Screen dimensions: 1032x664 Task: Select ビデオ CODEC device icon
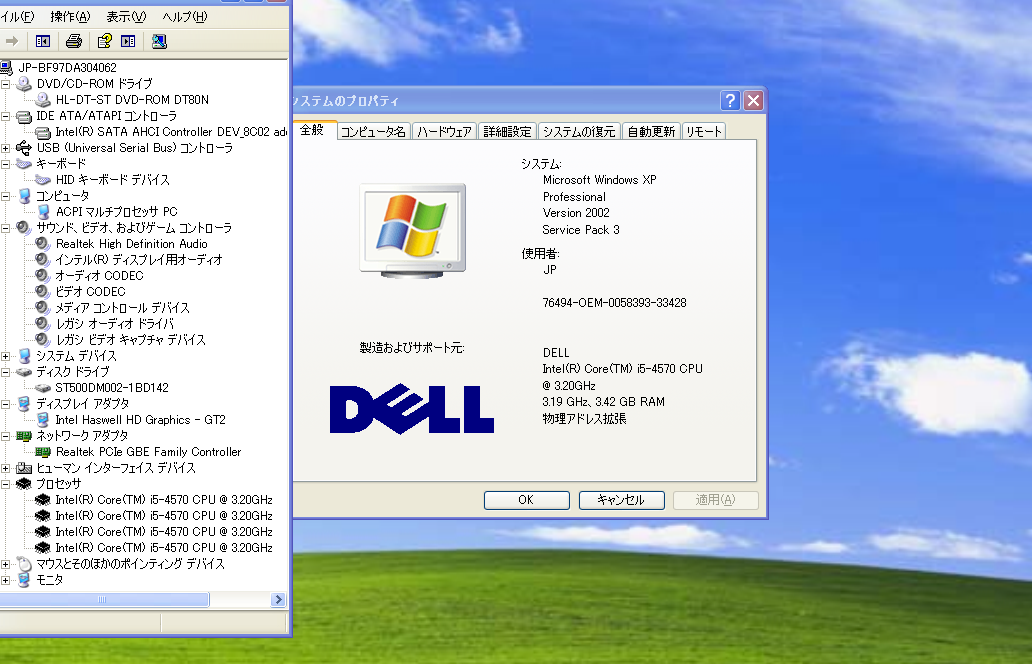(43, 292)
